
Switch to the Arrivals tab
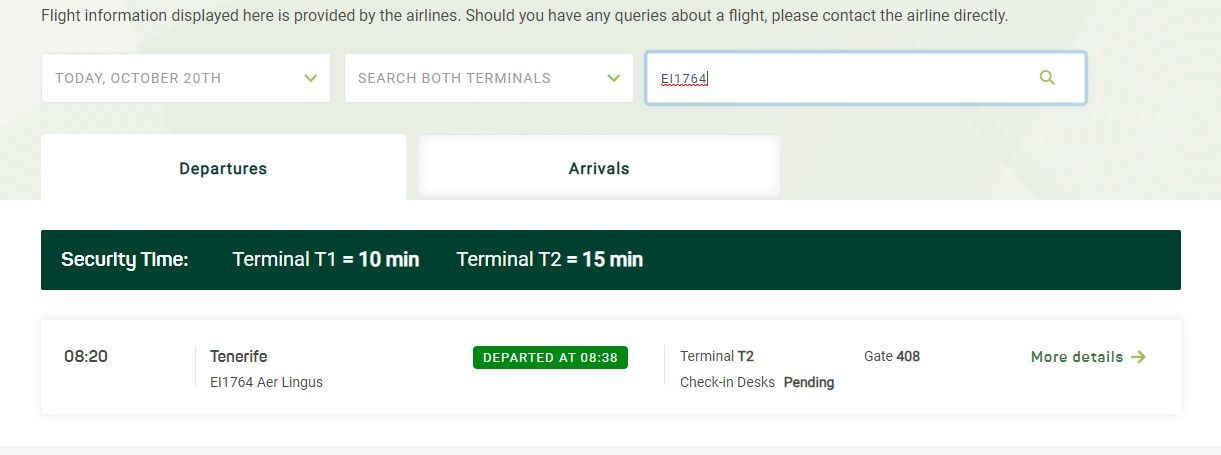coord(599,168)
